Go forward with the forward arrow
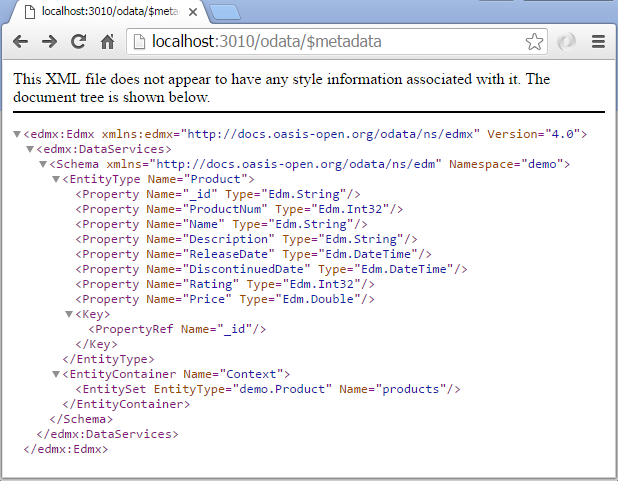Viewport: 618px width, 481px height. [49, 41]
